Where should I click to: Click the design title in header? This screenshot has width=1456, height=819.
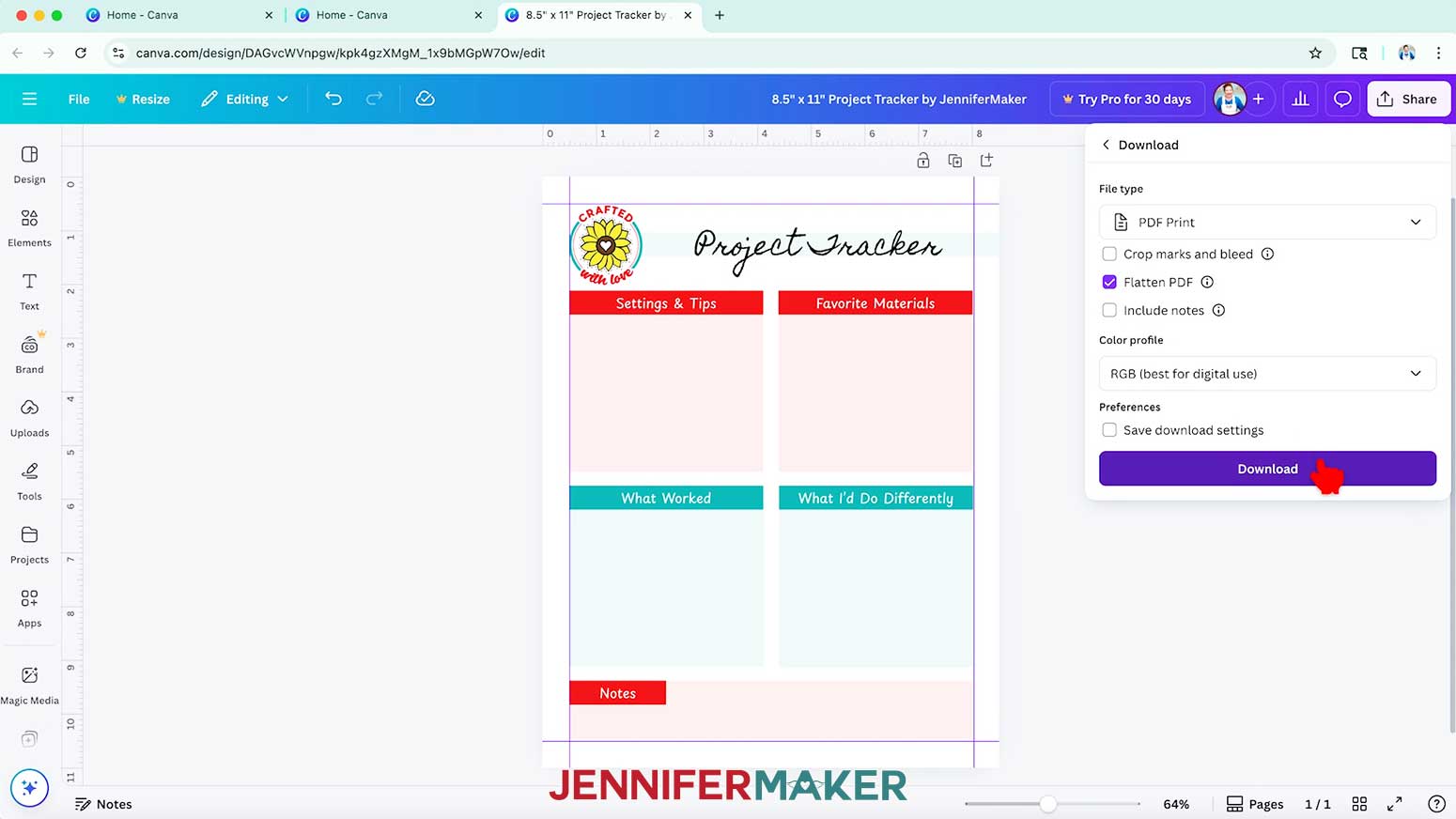899,99
